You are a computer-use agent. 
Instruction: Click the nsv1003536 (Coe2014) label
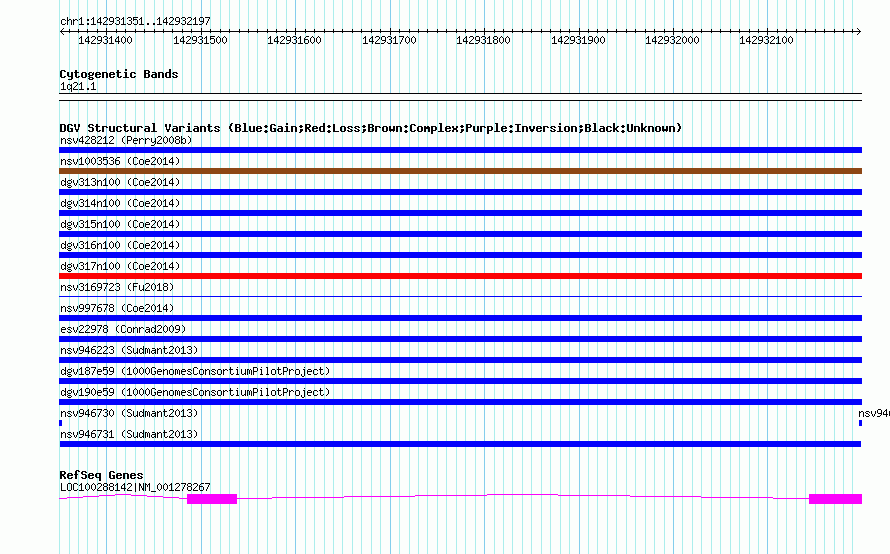(x=120, y=161)
